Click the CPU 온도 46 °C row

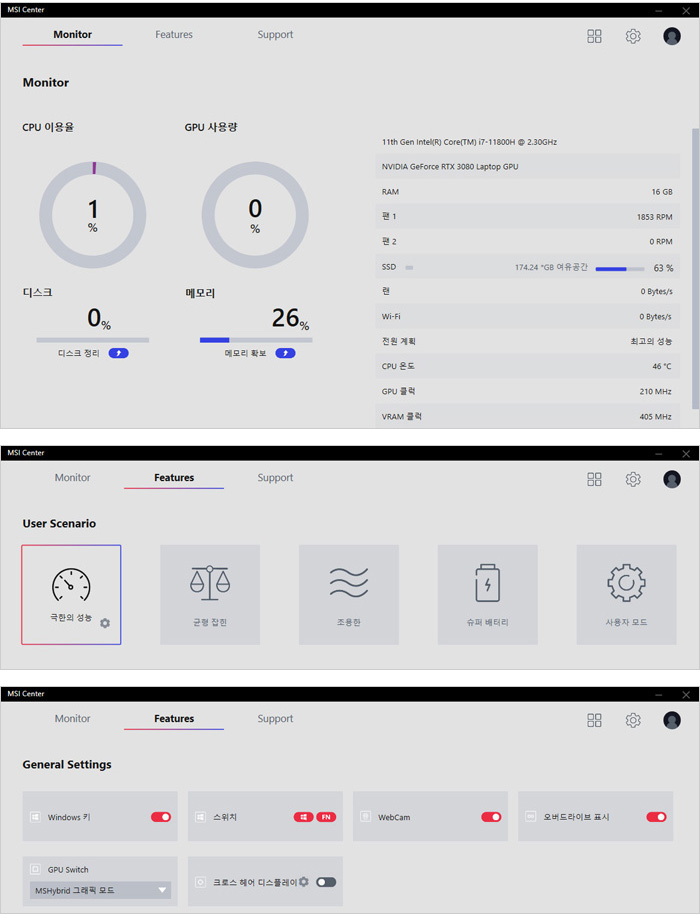pos(527,366)
